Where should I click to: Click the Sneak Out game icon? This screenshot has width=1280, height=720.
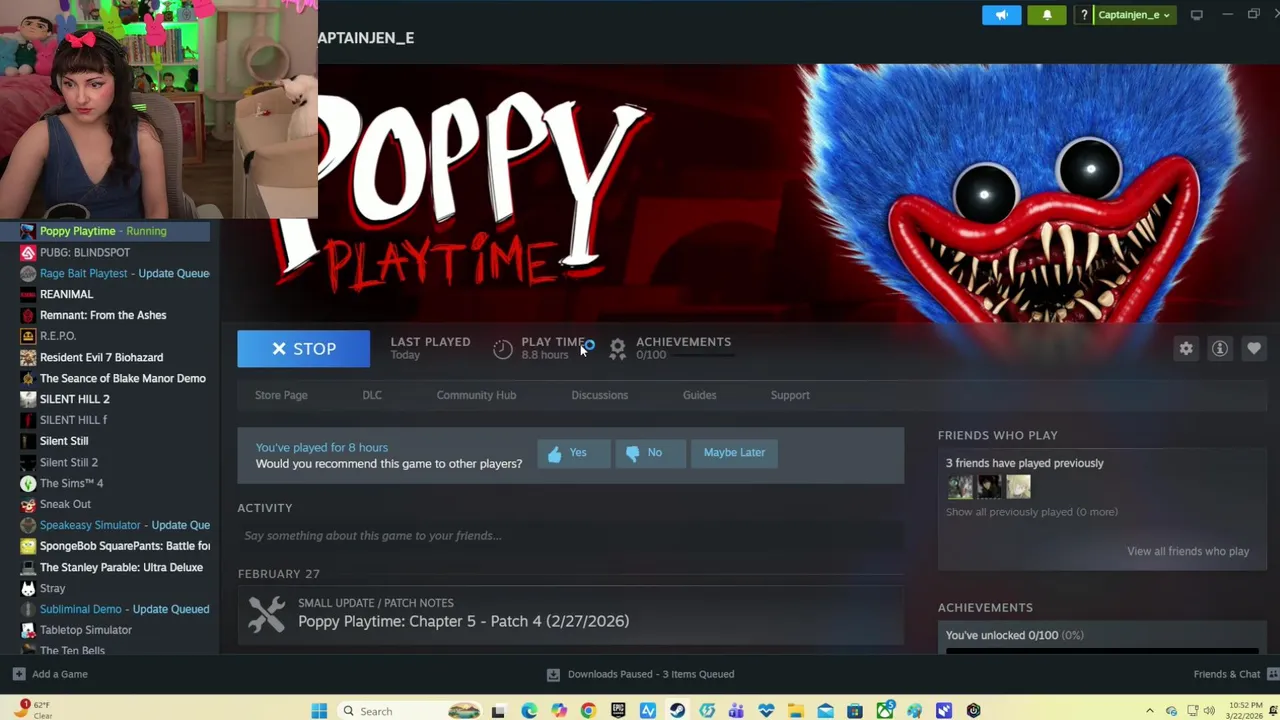[x=28, y=504]
